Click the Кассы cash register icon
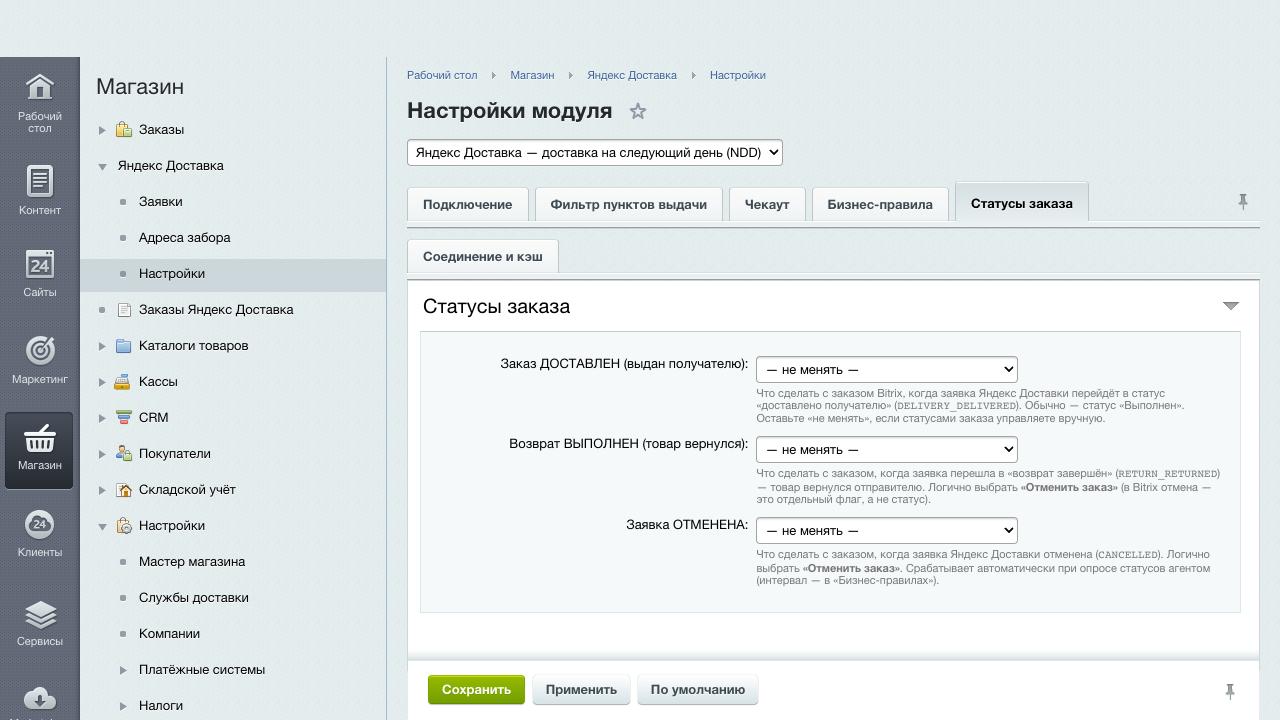The width and height of the screenshot is (1280, 720). click(x=124, y=382)
